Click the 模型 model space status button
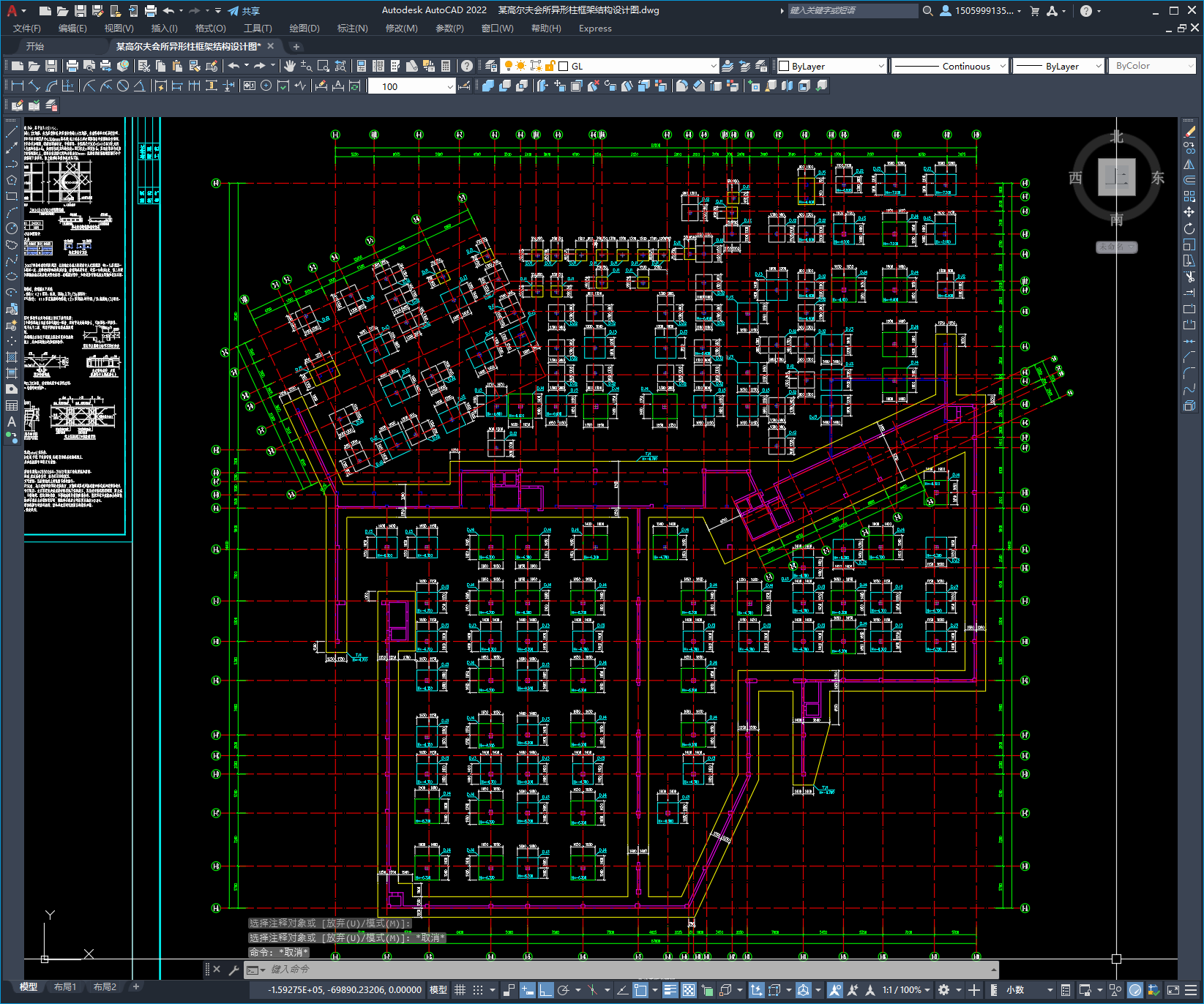 (438, 989)
